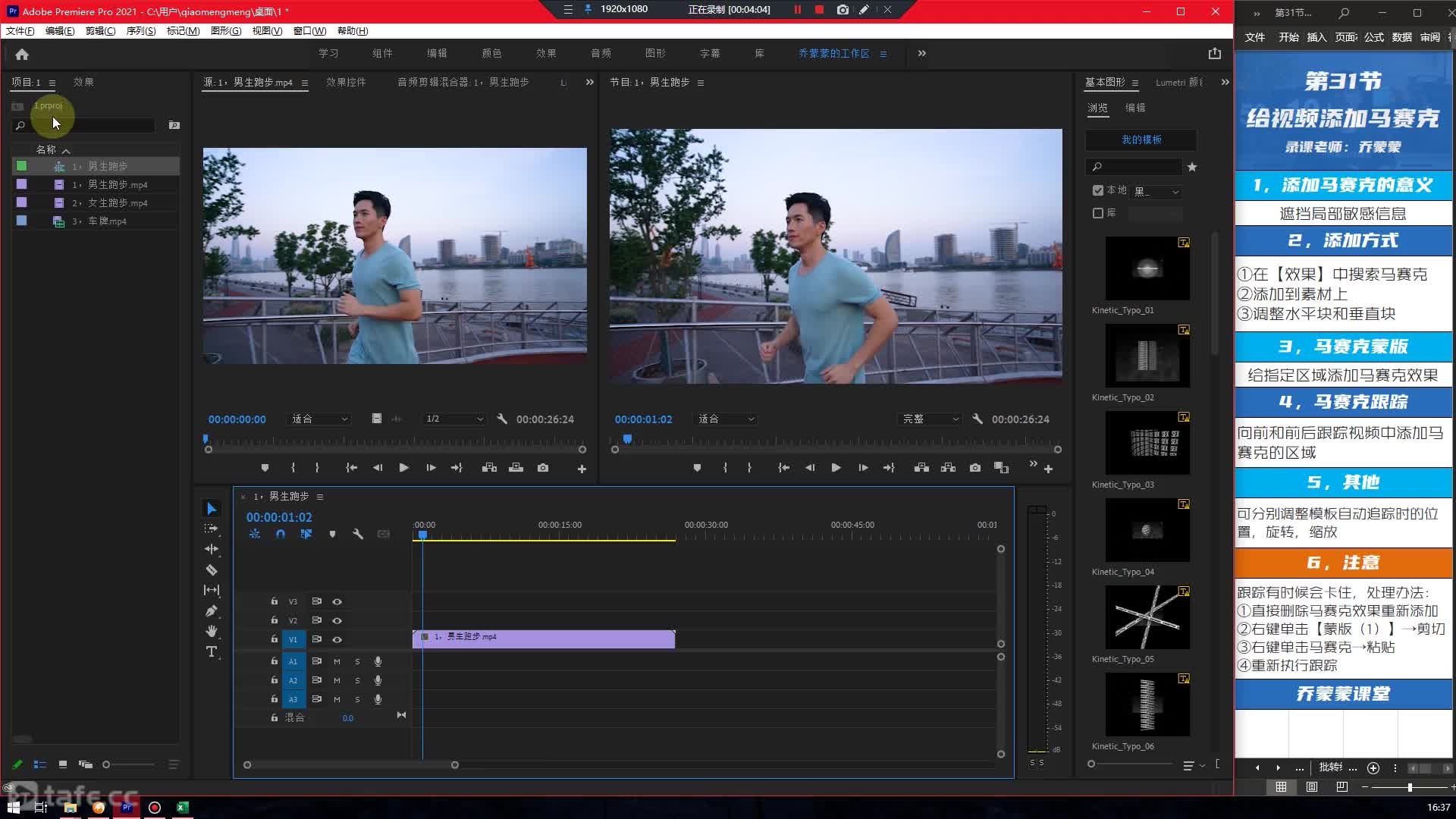Mute audio track A1

pos(337,661)
